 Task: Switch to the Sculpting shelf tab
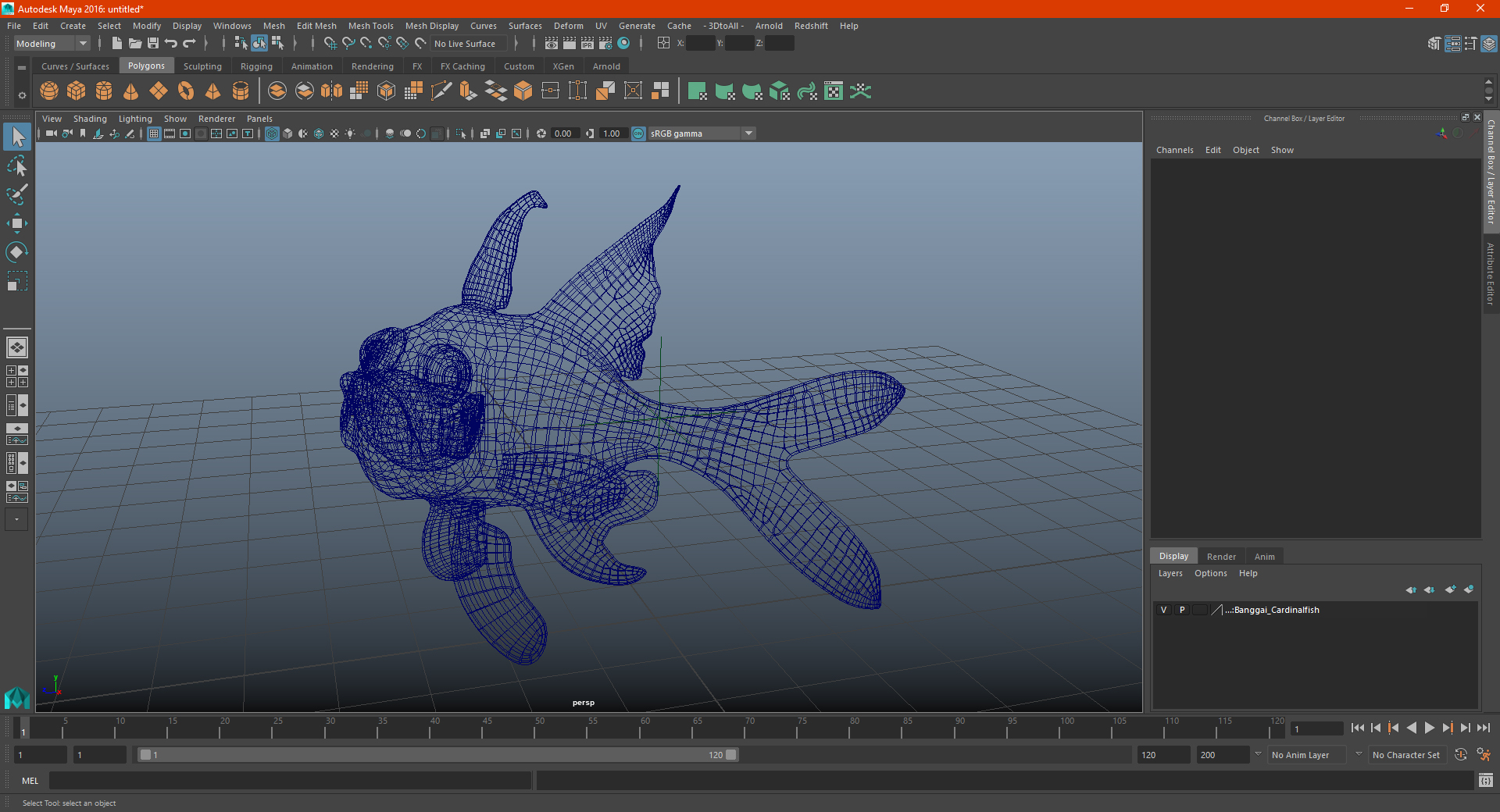(x=202, y=66)
